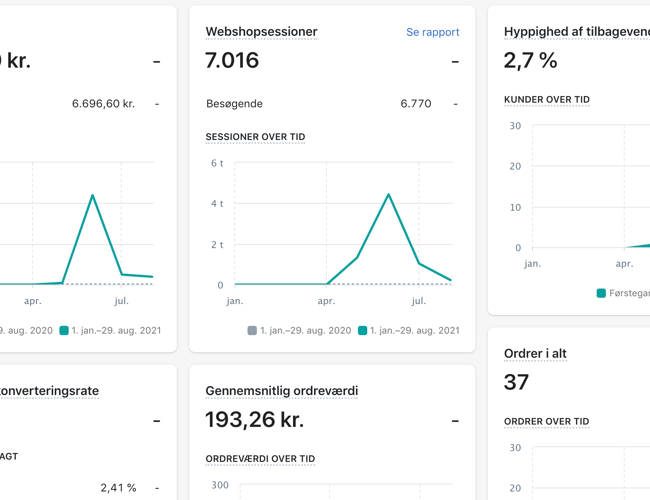Click the Besøgende row label
Image resolution: width=650 pixels, height=500 pixels.
pyautogui.click(x=234, y=104)
